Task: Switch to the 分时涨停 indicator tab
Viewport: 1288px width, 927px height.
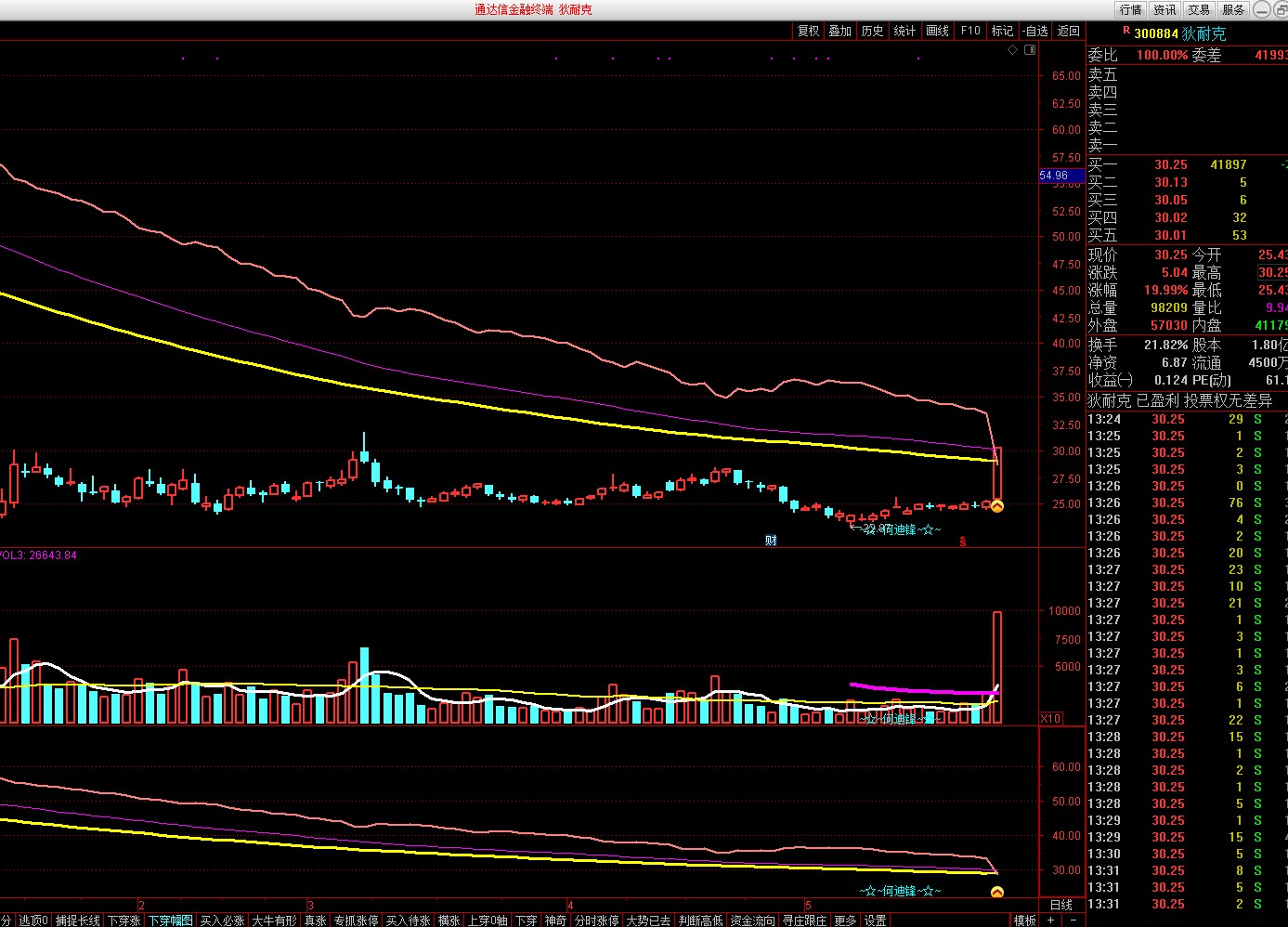Action: (x=596, y=920)
